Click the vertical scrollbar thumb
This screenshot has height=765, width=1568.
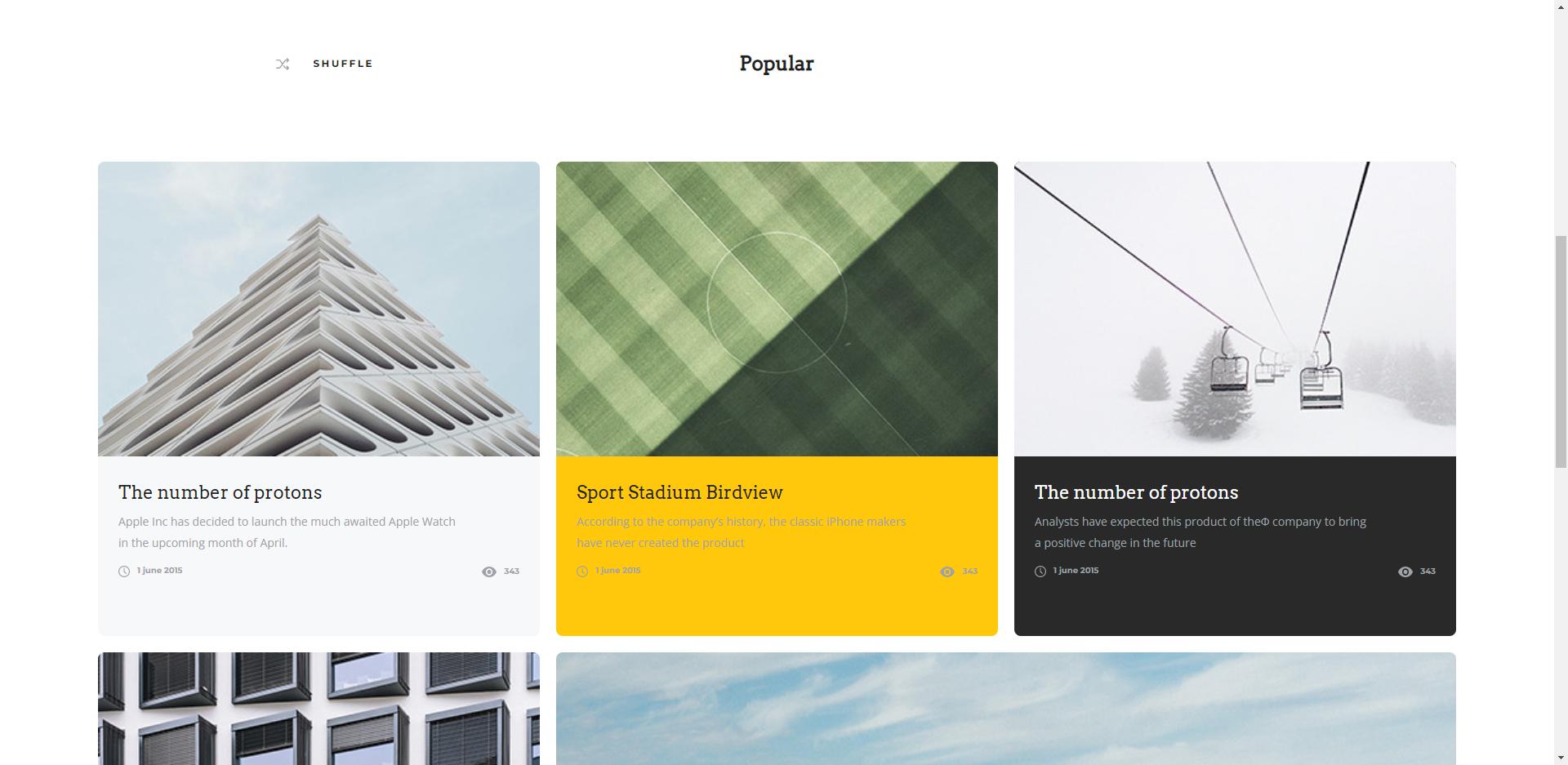pyautogui.click(x=1561, y=352)
